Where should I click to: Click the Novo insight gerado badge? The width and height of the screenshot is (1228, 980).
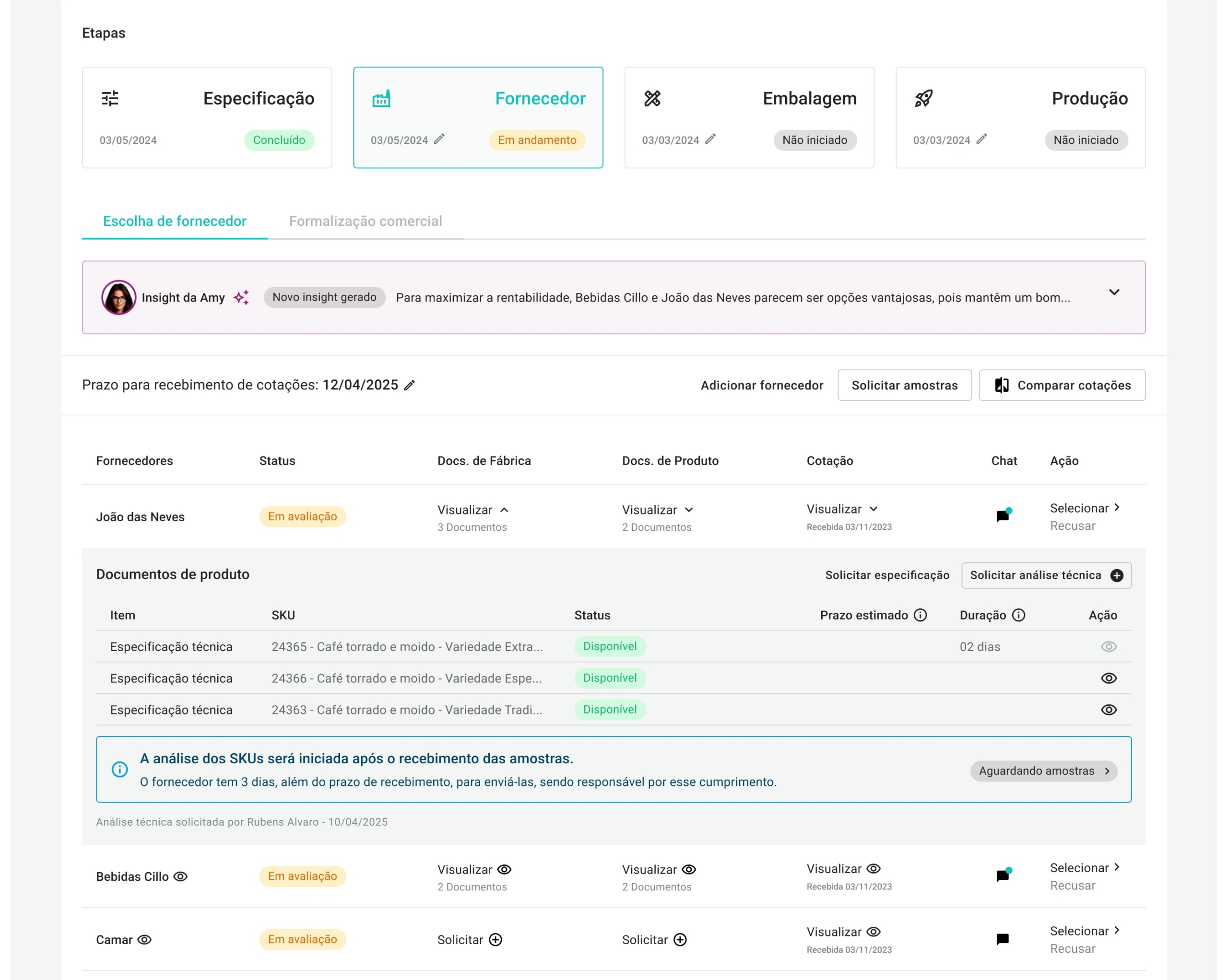324,297
